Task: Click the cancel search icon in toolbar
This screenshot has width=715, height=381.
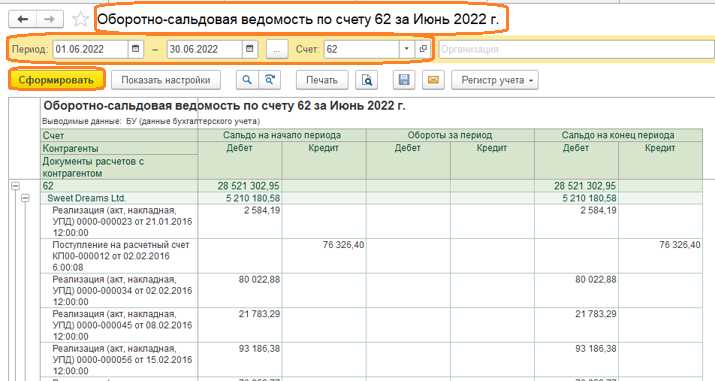Action: point(269,80)
